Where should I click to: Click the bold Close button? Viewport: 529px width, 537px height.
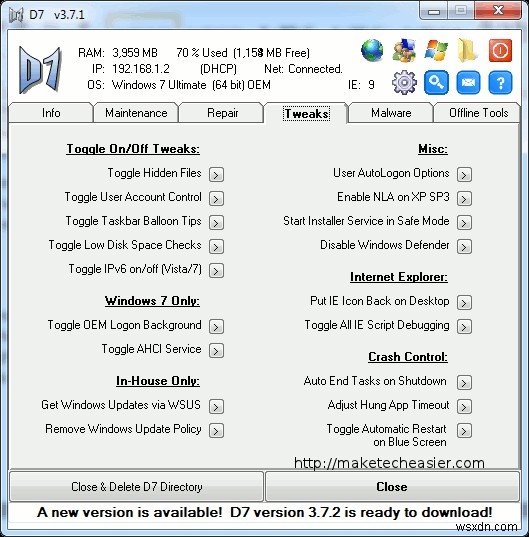point(392,487)
